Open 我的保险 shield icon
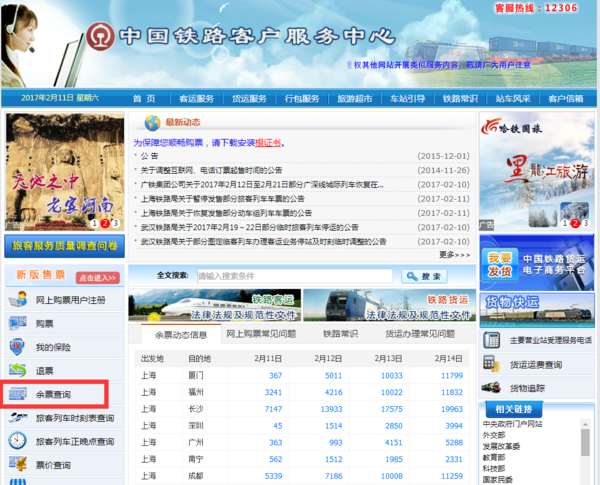Image resolution: width=600 pixels, height=485 pixels. [17, 347]
